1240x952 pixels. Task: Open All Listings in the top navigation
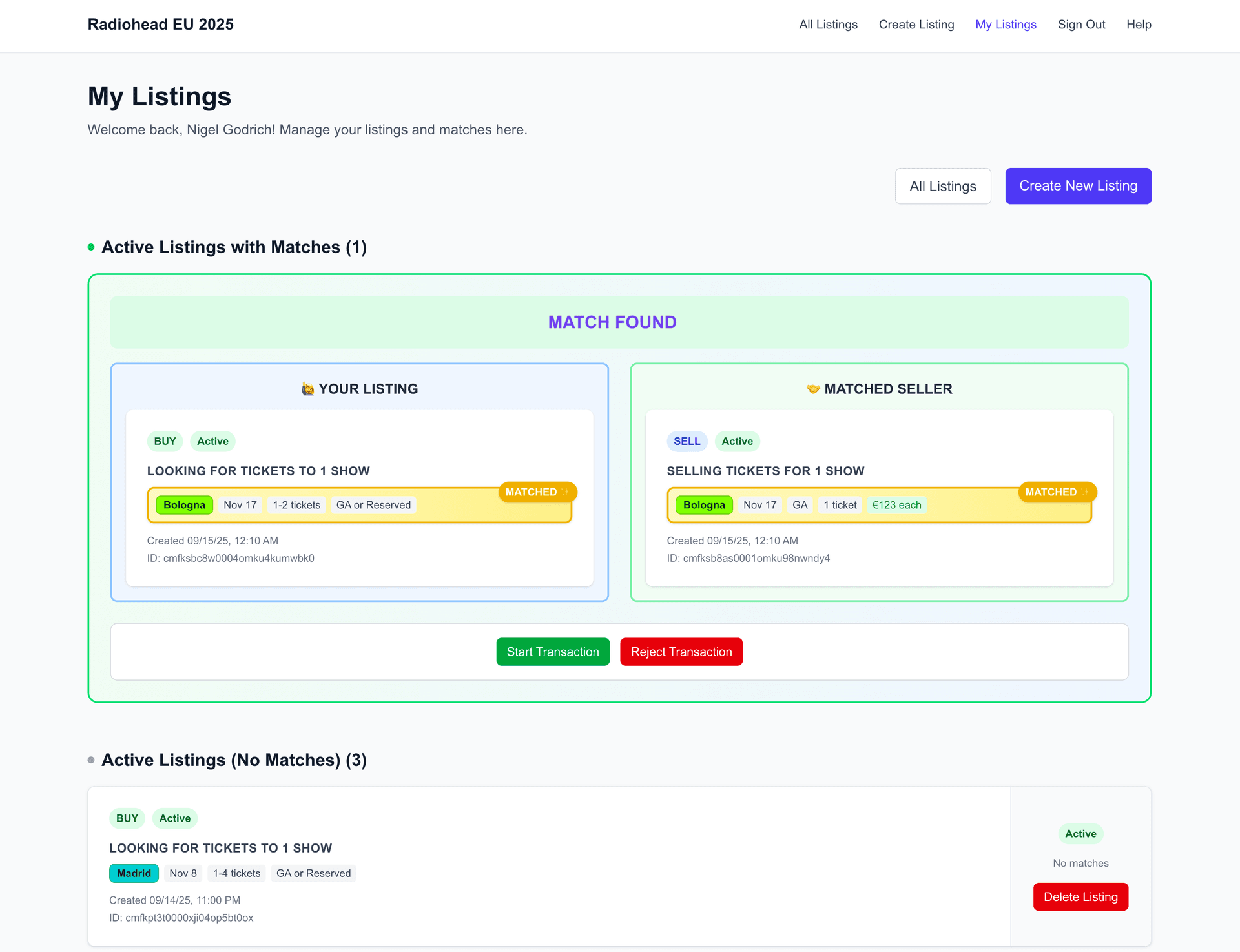(x=828, y=25)
